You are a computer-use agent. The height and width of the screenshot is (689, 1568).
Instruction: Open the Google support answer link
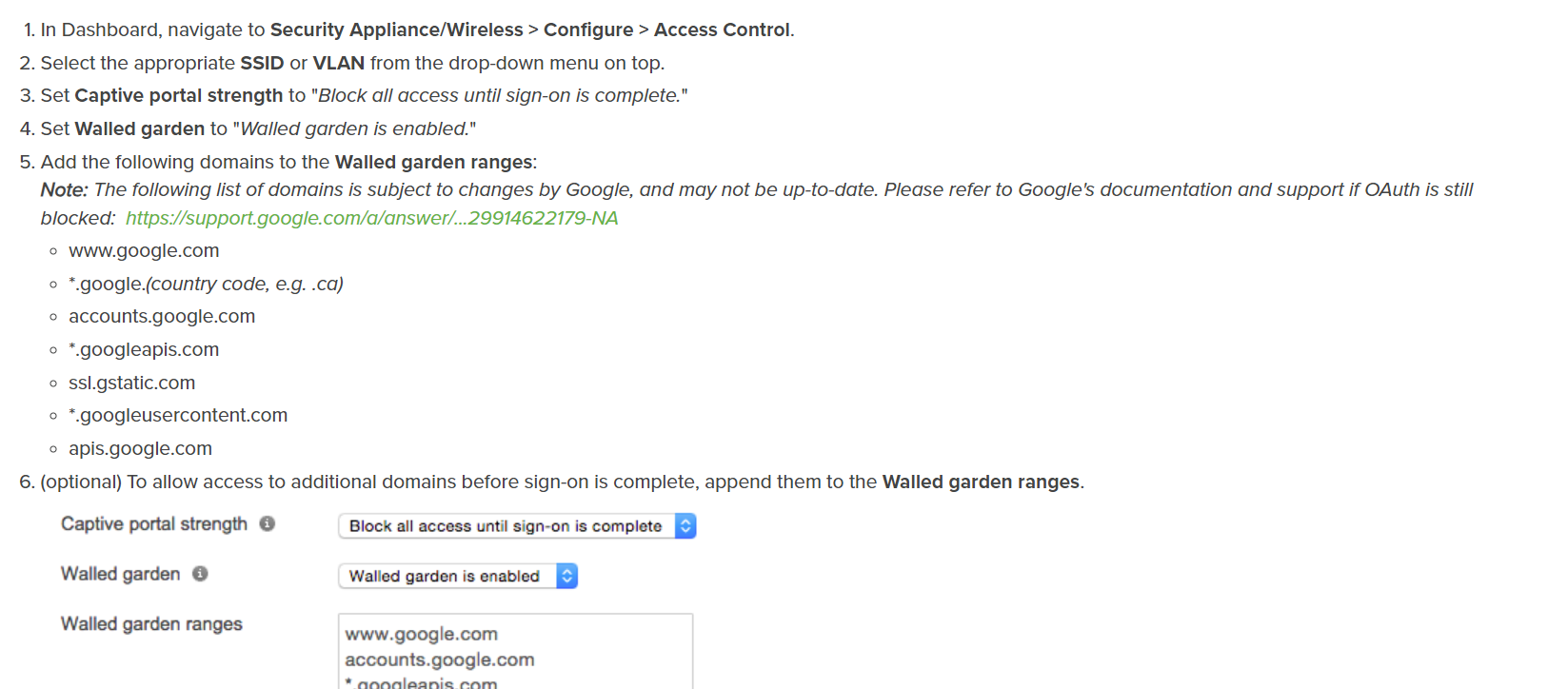pyautogui.click(x=369, y=218)
